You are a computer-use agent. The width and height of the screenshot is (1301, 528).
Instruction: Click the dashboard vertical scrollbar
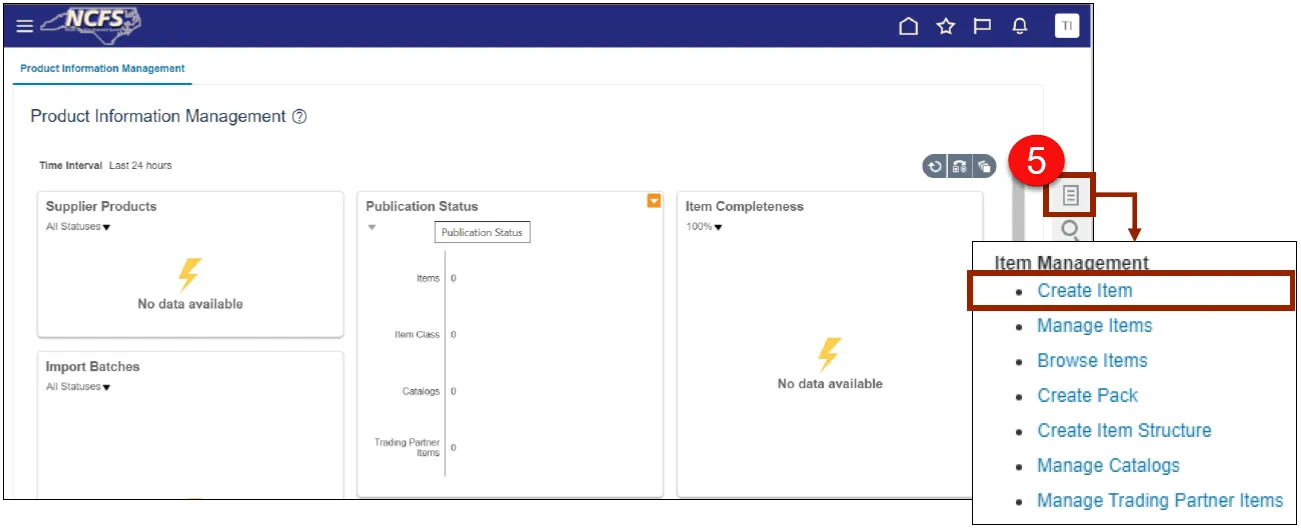point(1017,300)
